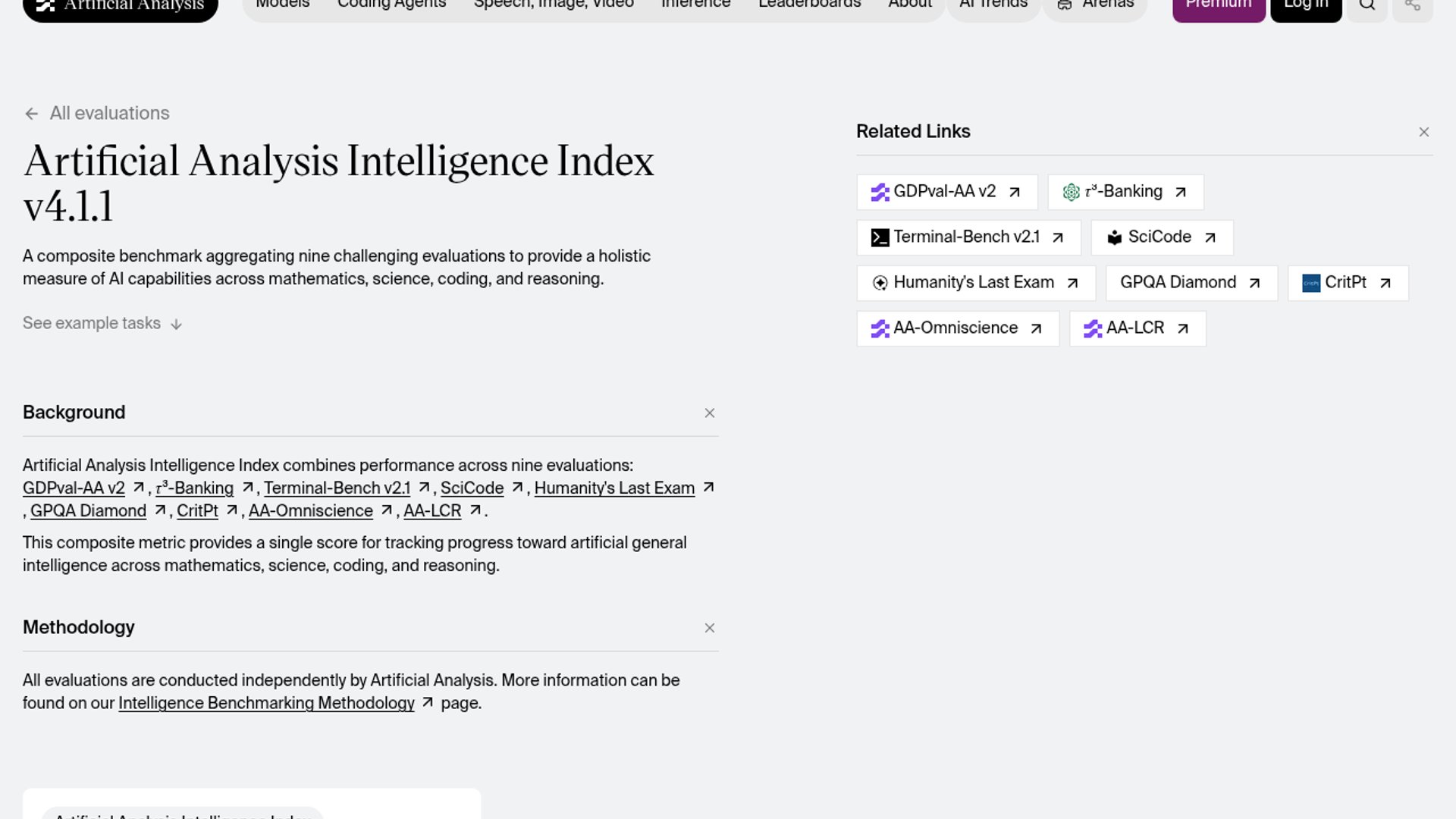Open τ³-Banking related link chip
The height and width of the screenshot is (819, 1456).
[x=1125, y=192]
